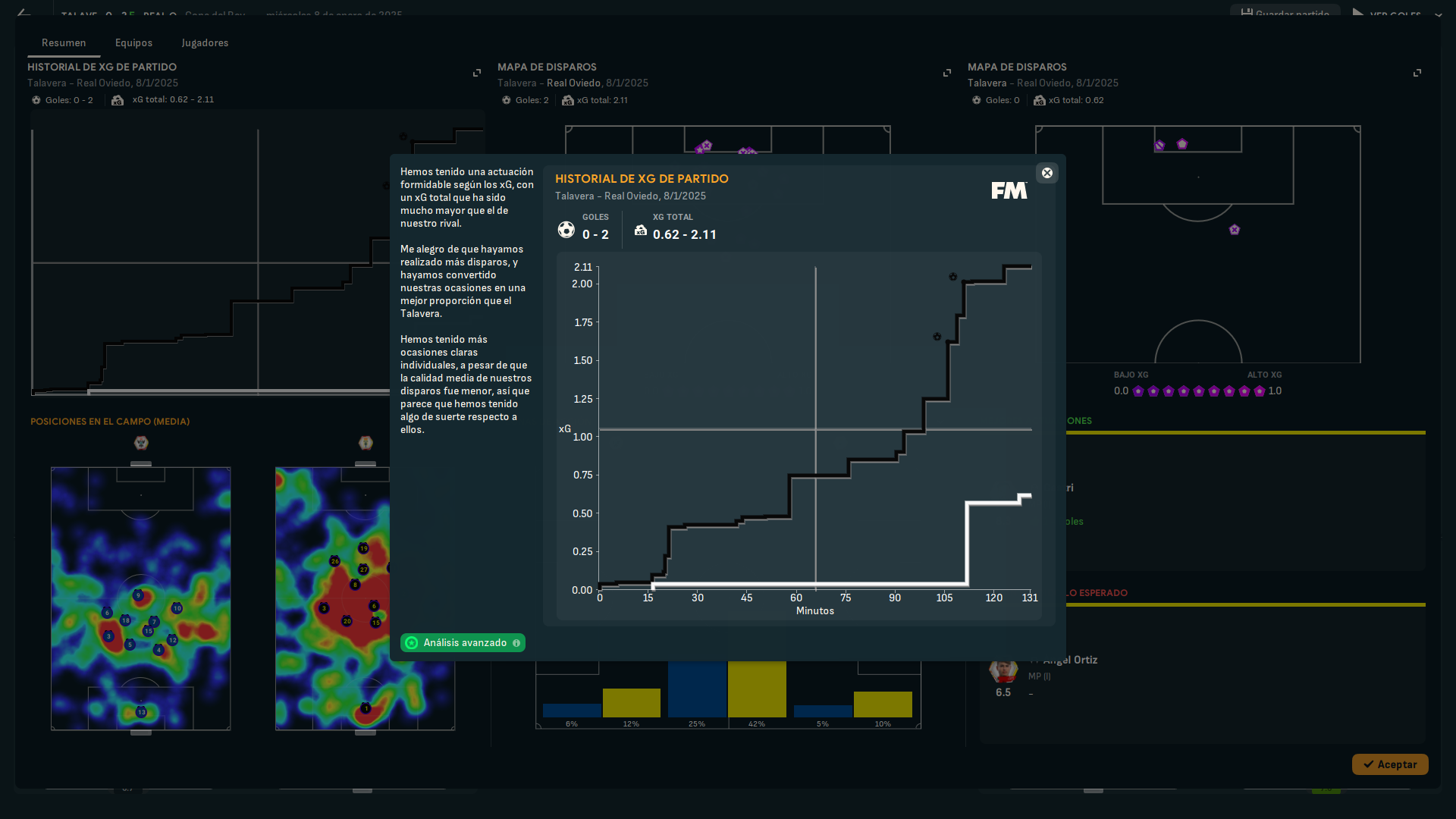Image resolution: width=1456 pixels, height=819 pixels.
Task: Switch to the Equipos tab
Action: coord(133,43)
